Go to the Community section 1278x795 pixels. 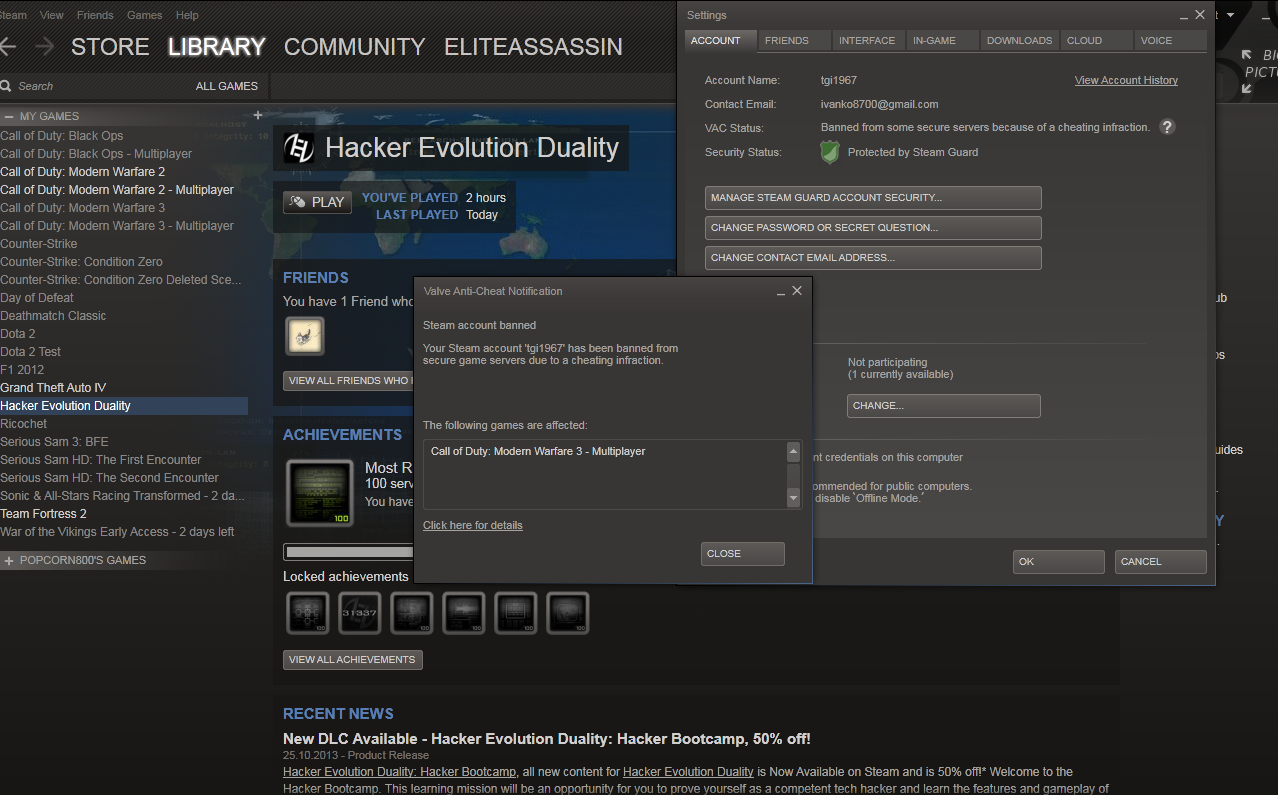355,47
